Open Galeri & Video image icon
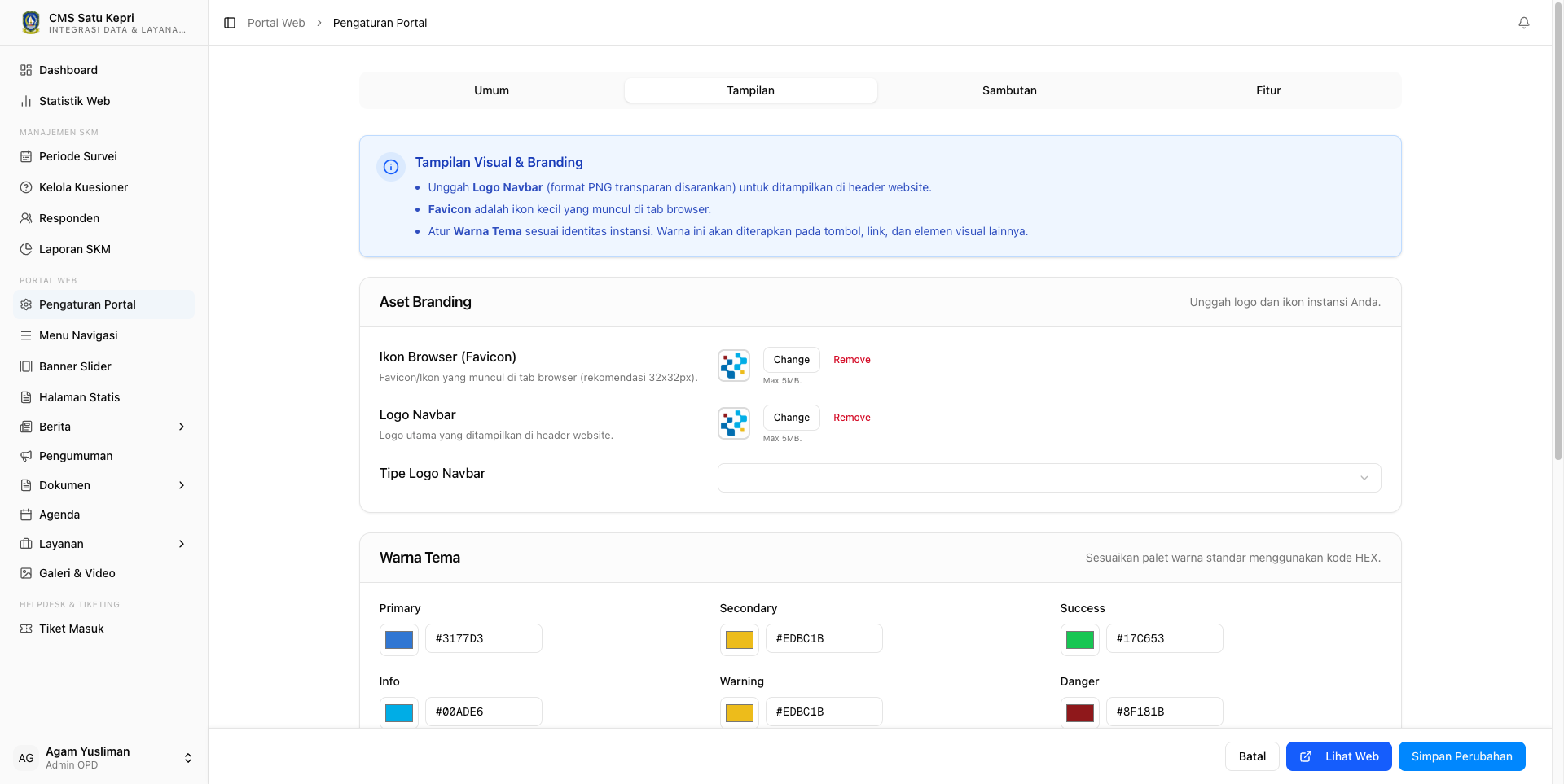Screen dimensions: 1564x784 (x=26, y=573)
